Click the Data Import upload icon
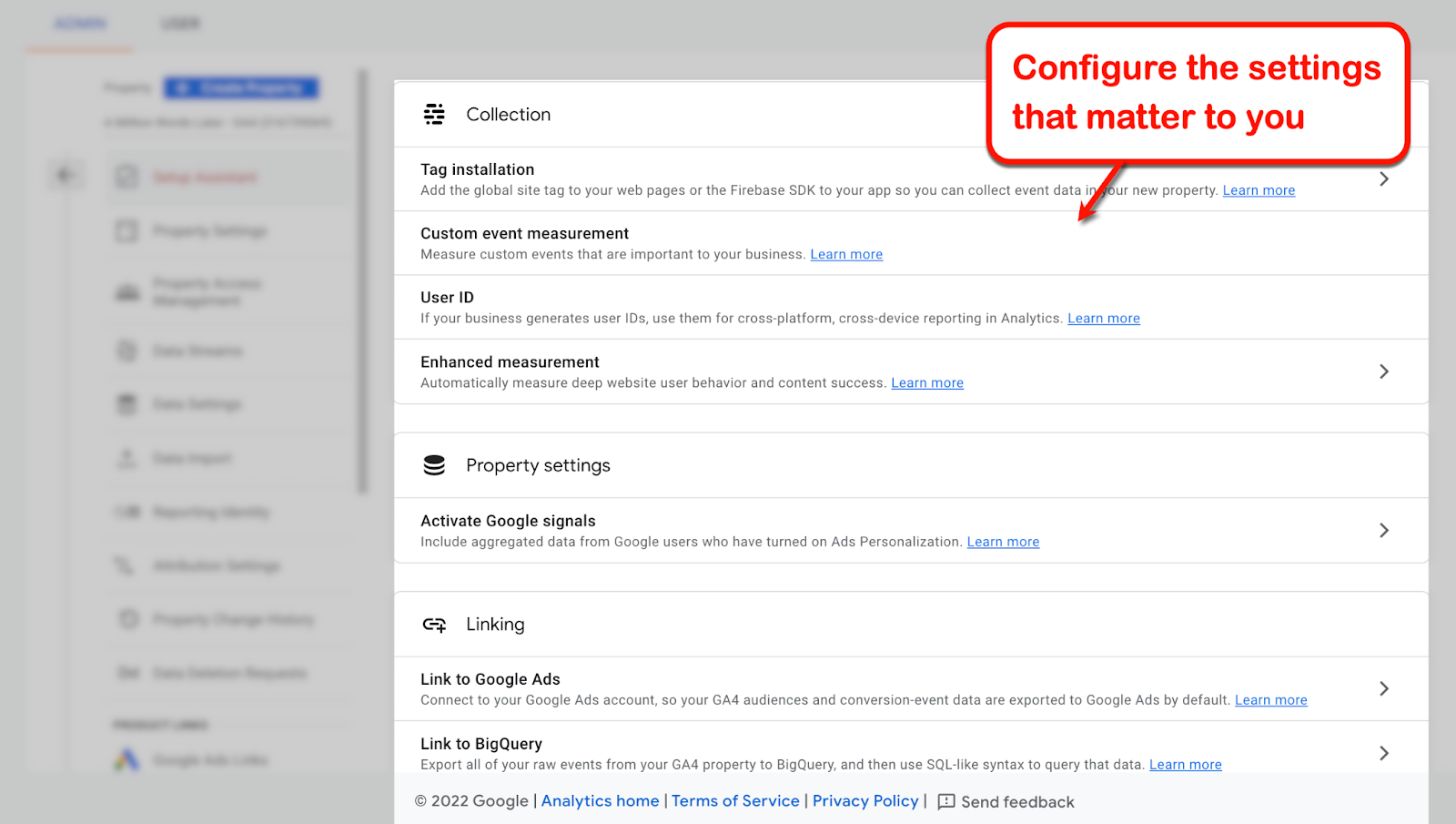 coord(127,458)
